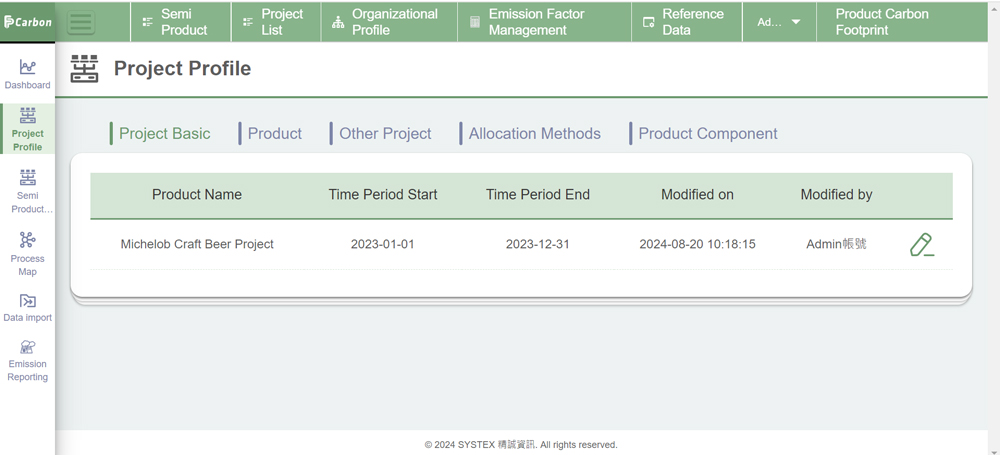Switch to the Product Component tab
The height and width of the screenshot is (455, 1000).
pos(707,134)
